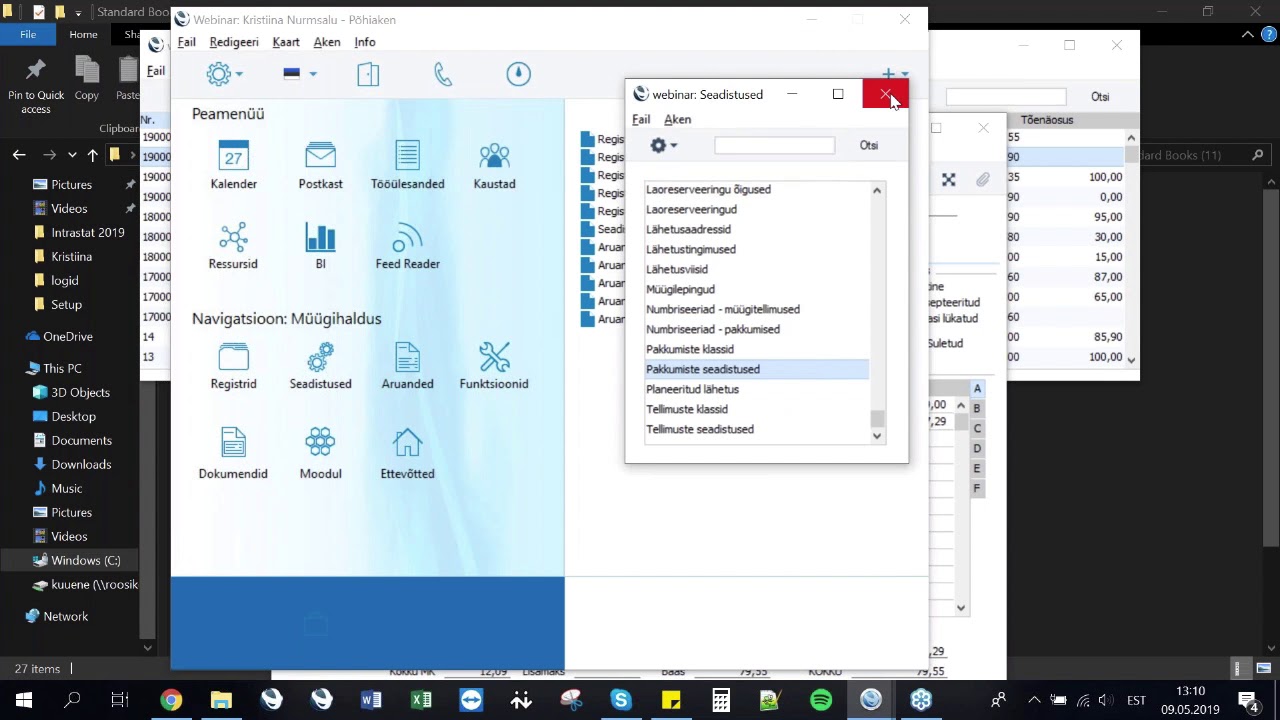Open the settings gear dropdown in Põhiaken toolbar
Screen dimensions: 1280x720
224,74
